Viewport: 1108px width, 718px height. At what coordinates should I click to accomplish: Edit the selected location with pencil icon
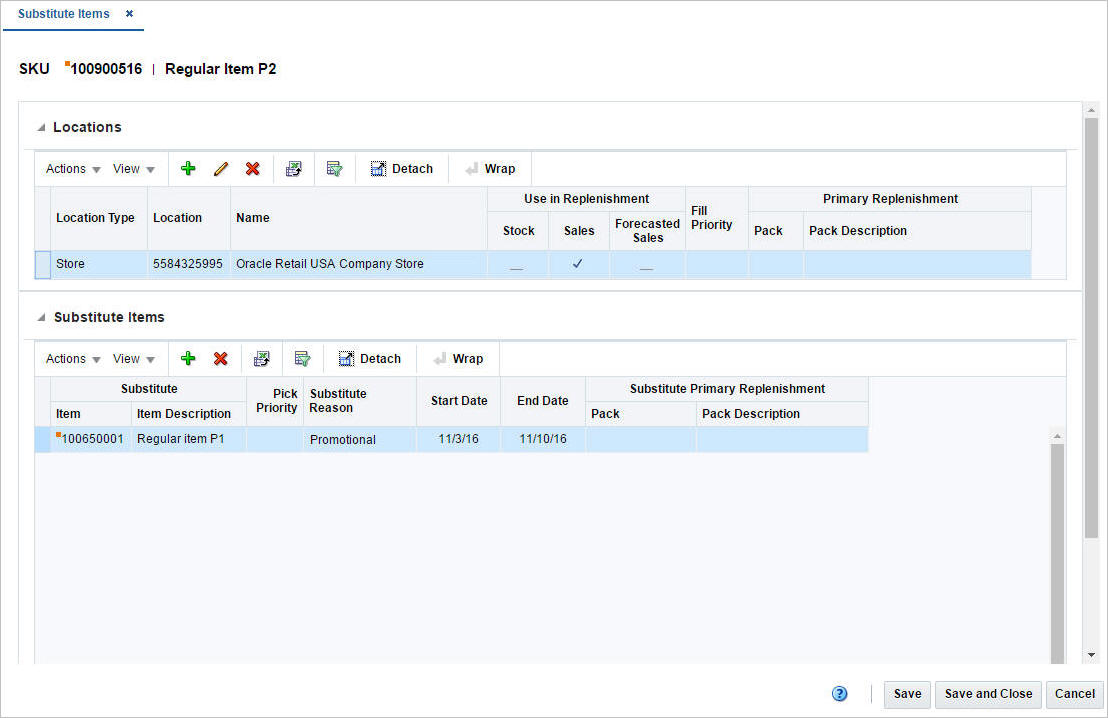tap(220, 169)
